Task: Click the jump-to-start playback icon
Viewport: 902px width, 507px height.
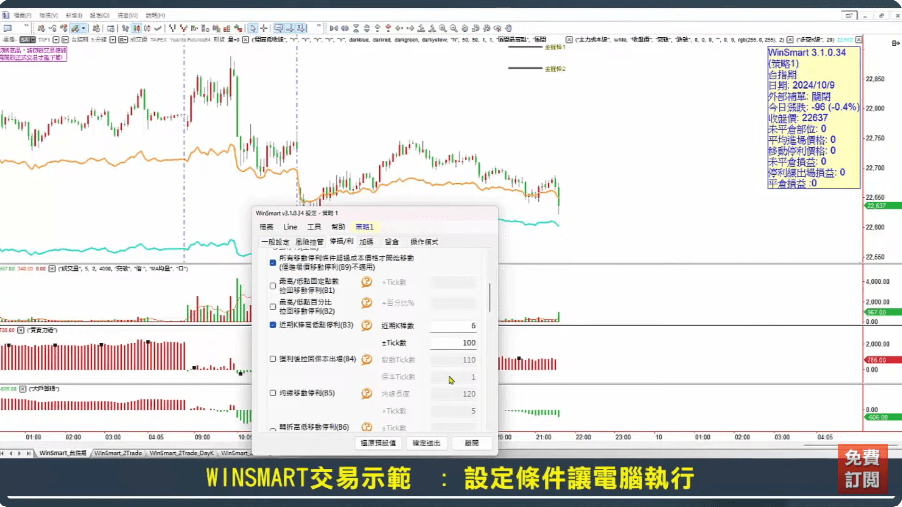Action: [334, 28]
